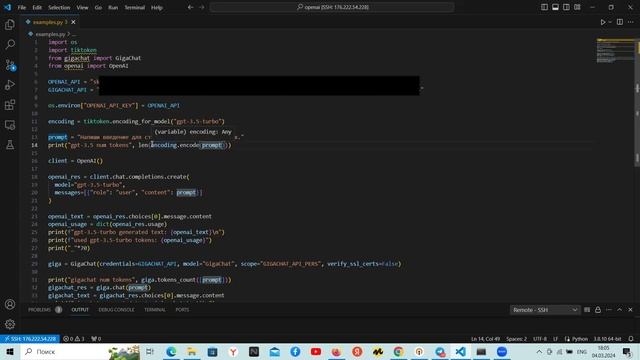
Task: Open the Extensions view
Action: (10, 105)
